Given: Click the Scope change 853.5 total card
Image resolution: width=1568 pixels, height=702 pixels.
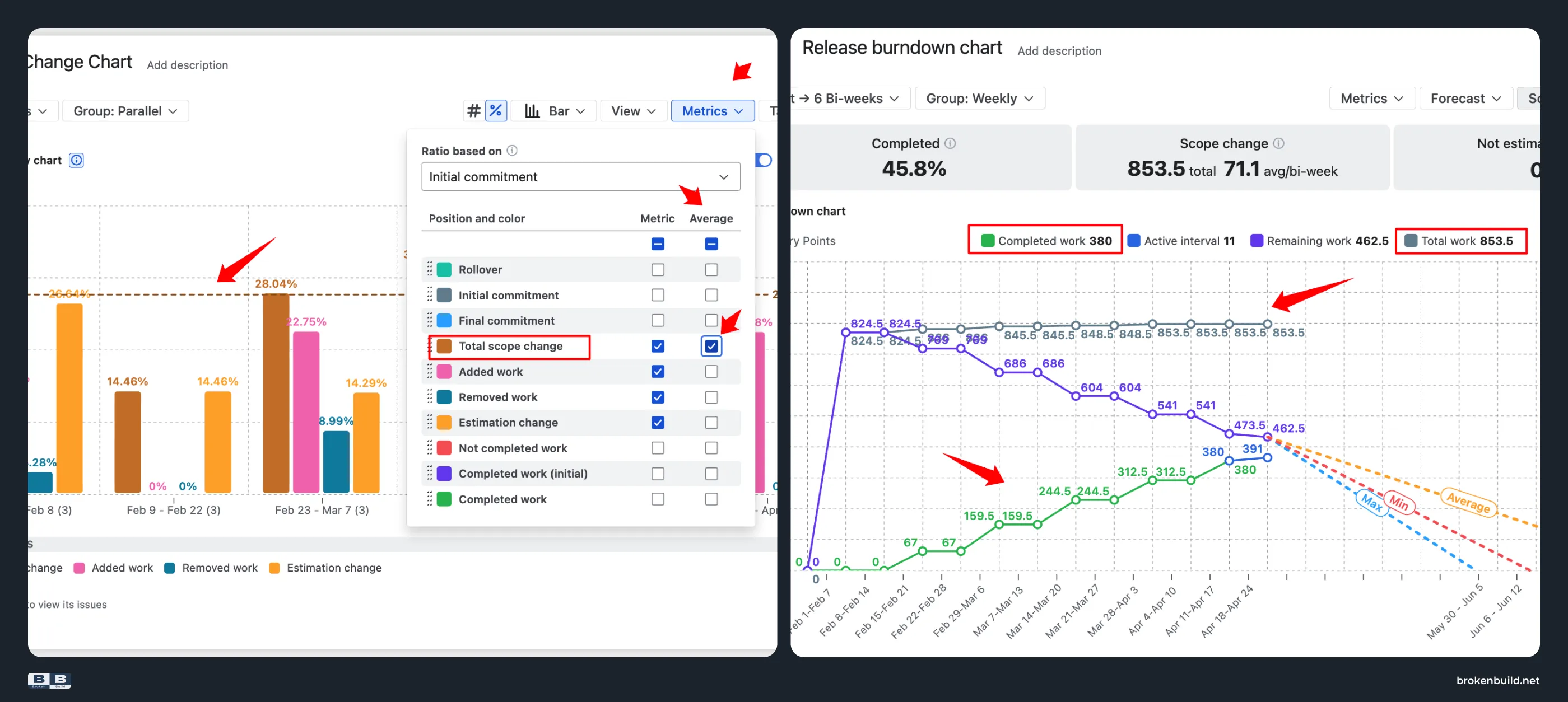Looking at the screenshot, I should click(1232, 157).
